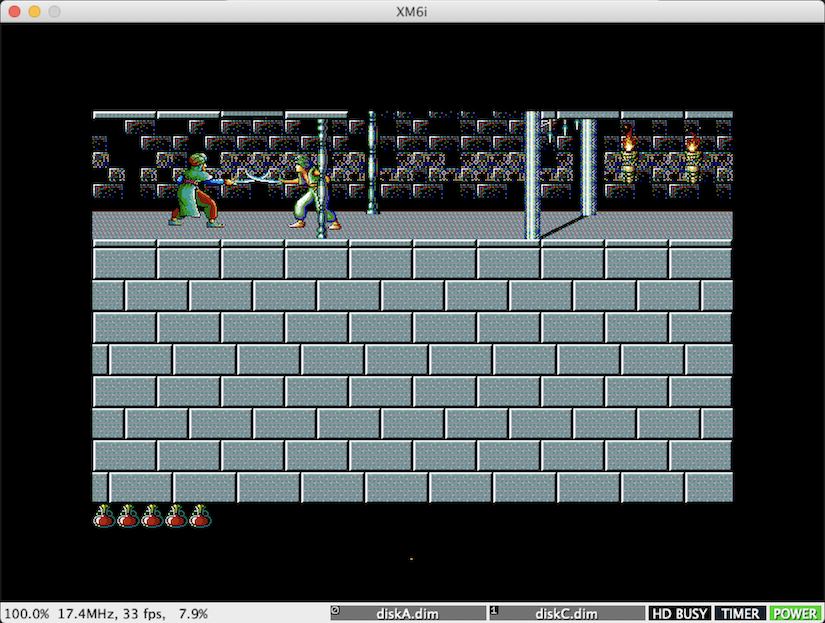Screen dimensions: 825x623
Task: Click the diskA.dim floppy drive 0 indicator
Action: click(408, 614)
